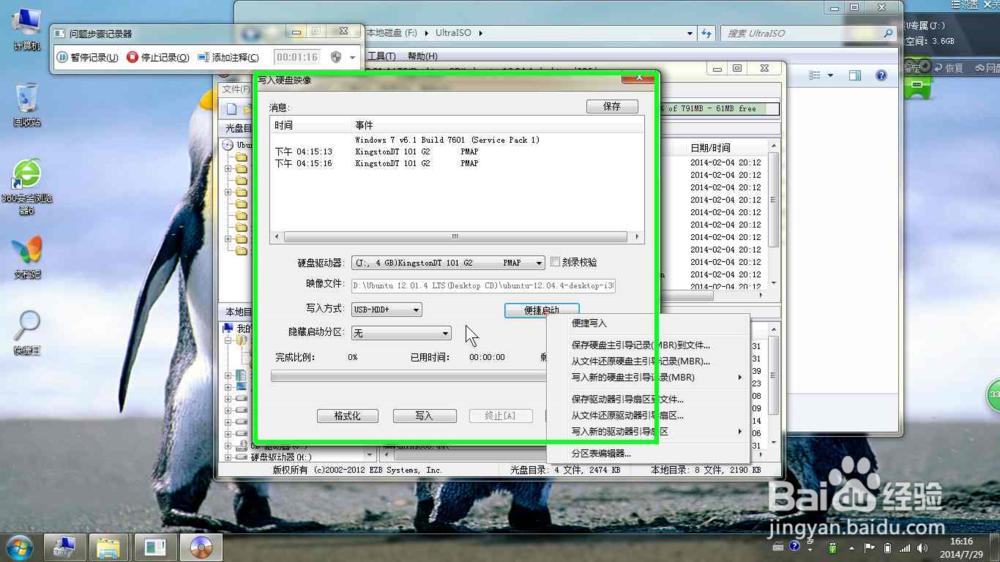Open 写入新的驱动器引导扇区 submenu

pyautogui.click(x=647, y=432)
